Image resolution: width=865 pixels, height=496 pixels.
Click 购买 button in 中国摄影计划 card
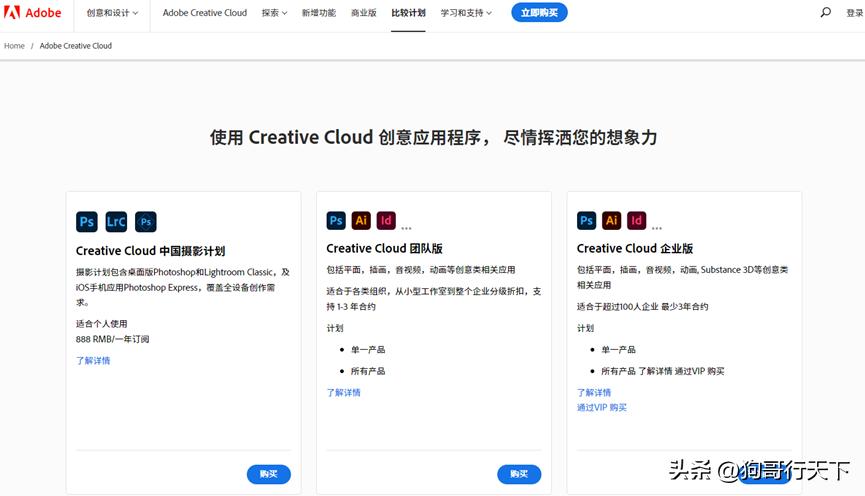[x=269, y=474]
